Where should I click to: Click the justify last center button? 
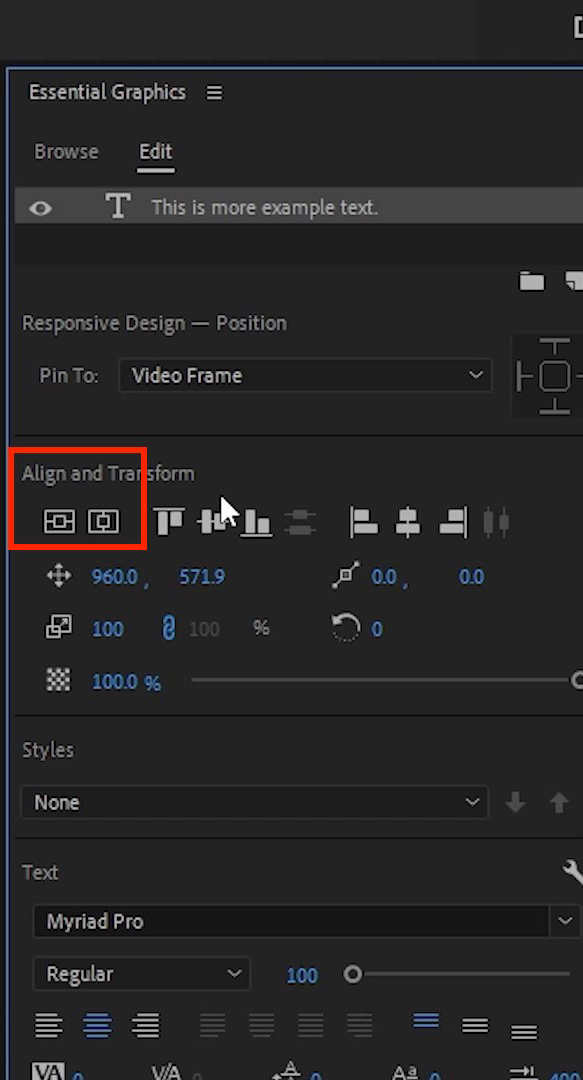click(262, 1026)
